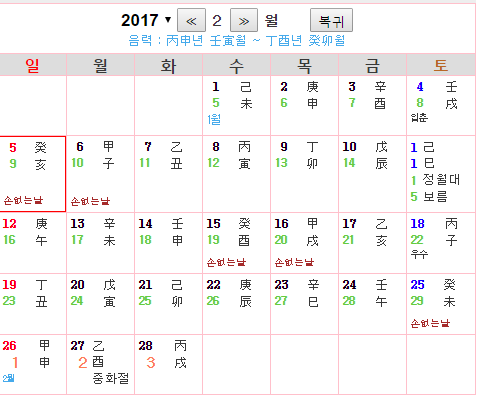Go to previous month with « button
Screen dimensions: 480x400
191,21
